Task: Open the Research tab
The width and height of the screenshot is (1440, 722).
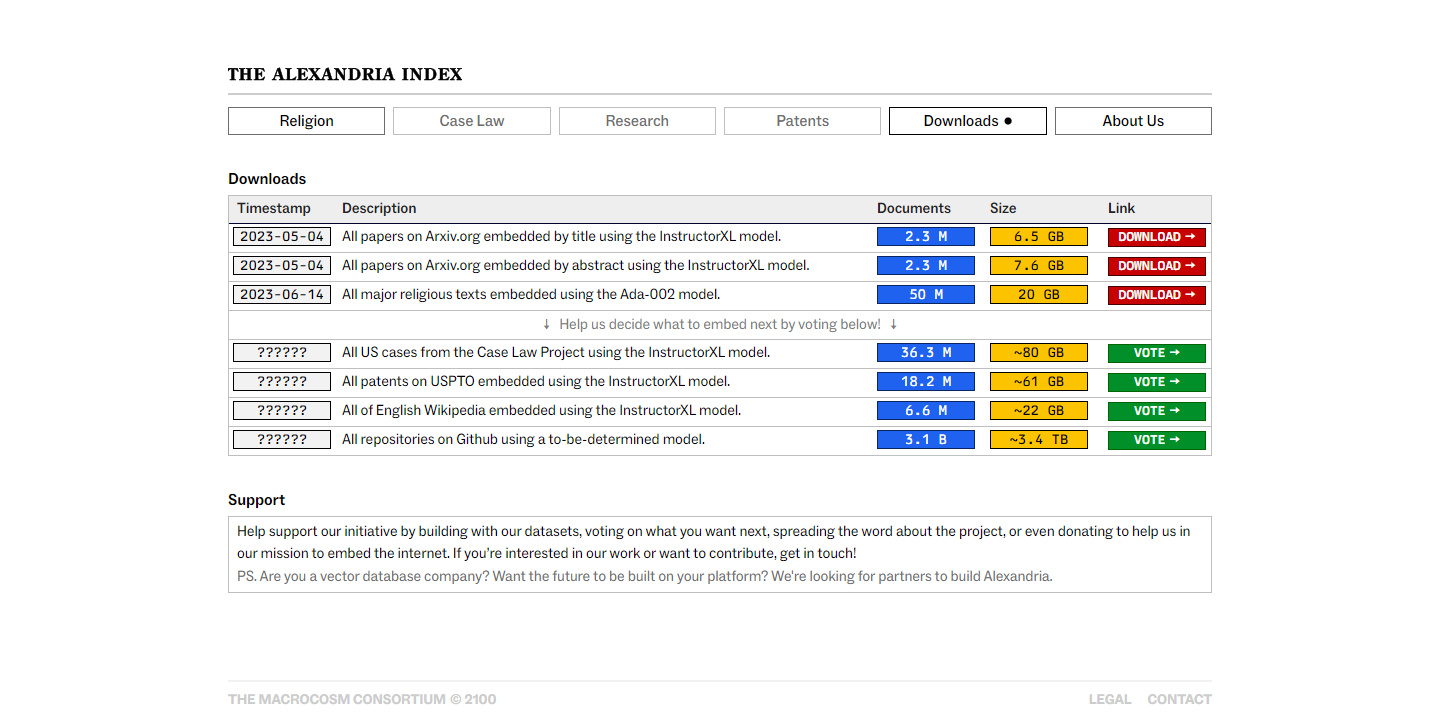Action: [x=637, y=121]
